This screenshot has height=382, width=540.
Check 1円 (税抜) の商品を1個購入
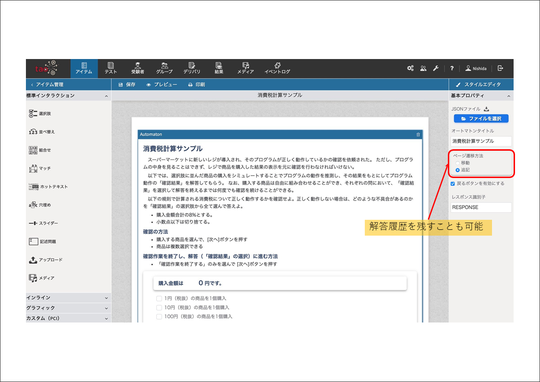coord(159,298)
